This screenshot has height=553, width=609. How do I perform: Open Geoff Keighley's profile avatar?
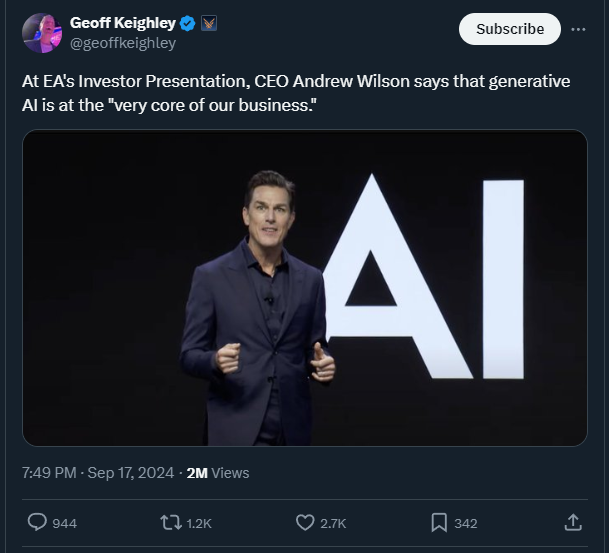pos(42,33)
